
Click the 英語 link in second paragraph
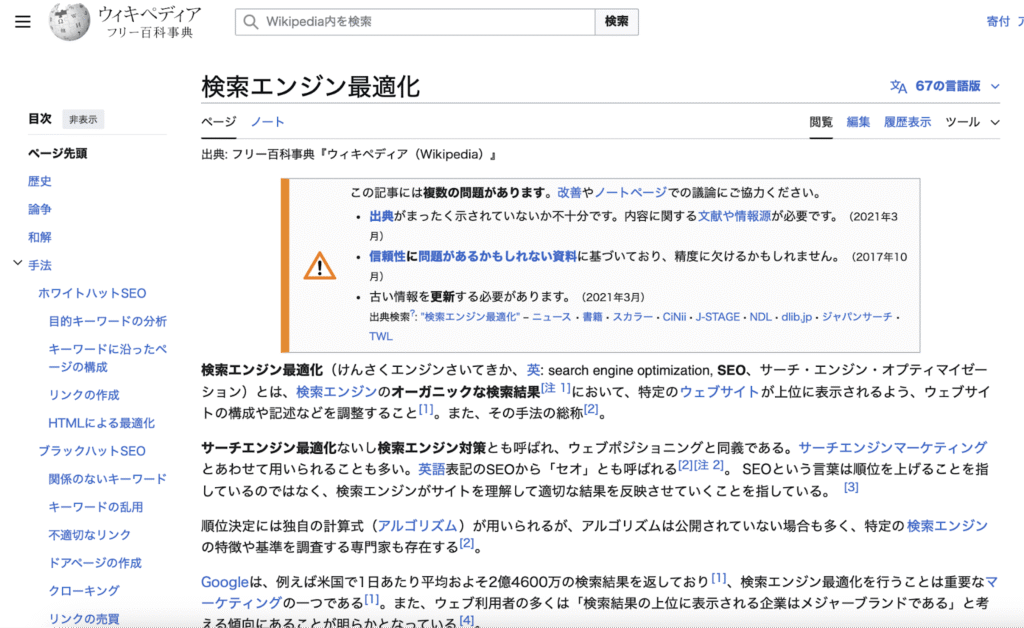click(431, 469)
